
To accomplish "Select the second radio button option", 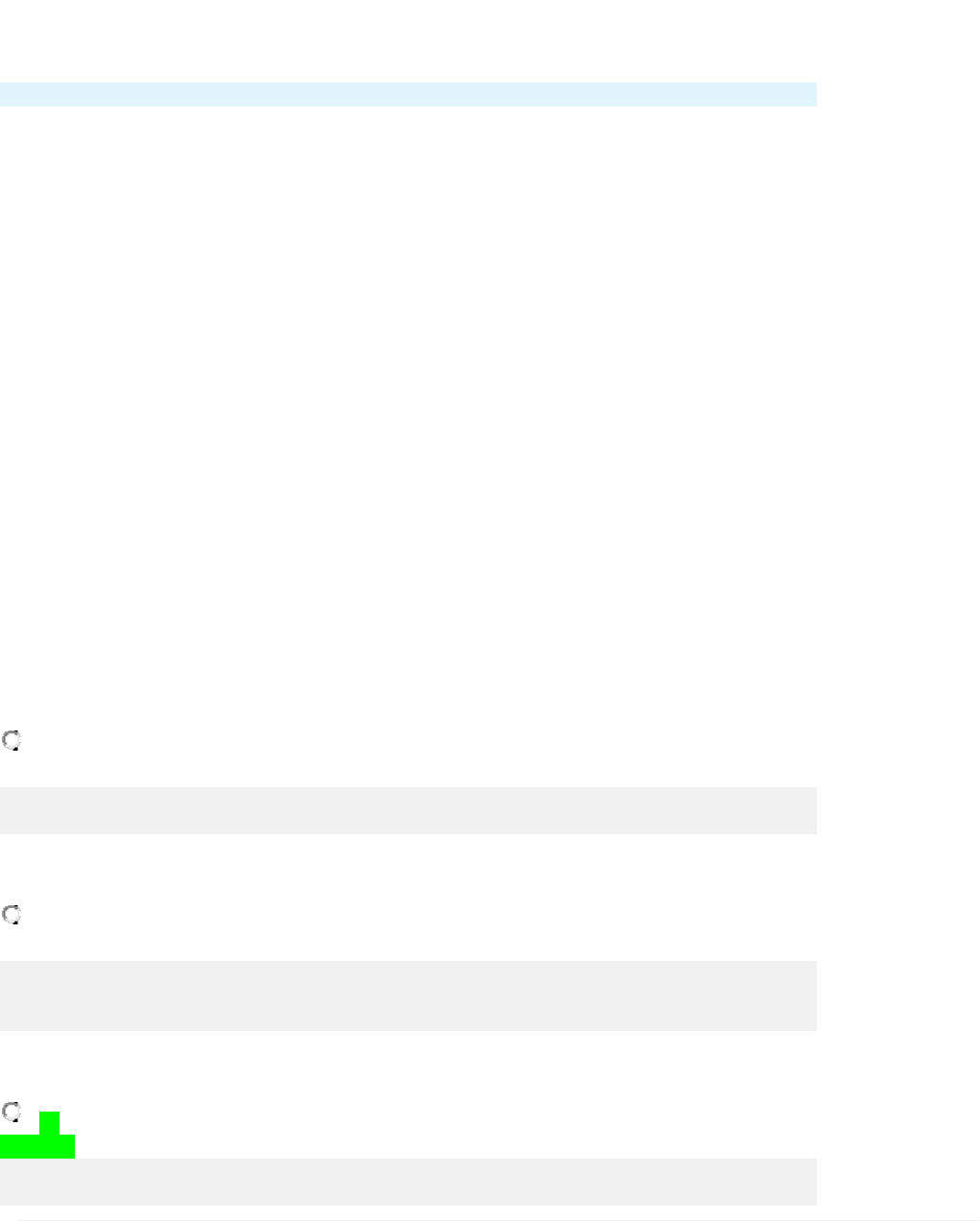I will (x=11, y=915).
